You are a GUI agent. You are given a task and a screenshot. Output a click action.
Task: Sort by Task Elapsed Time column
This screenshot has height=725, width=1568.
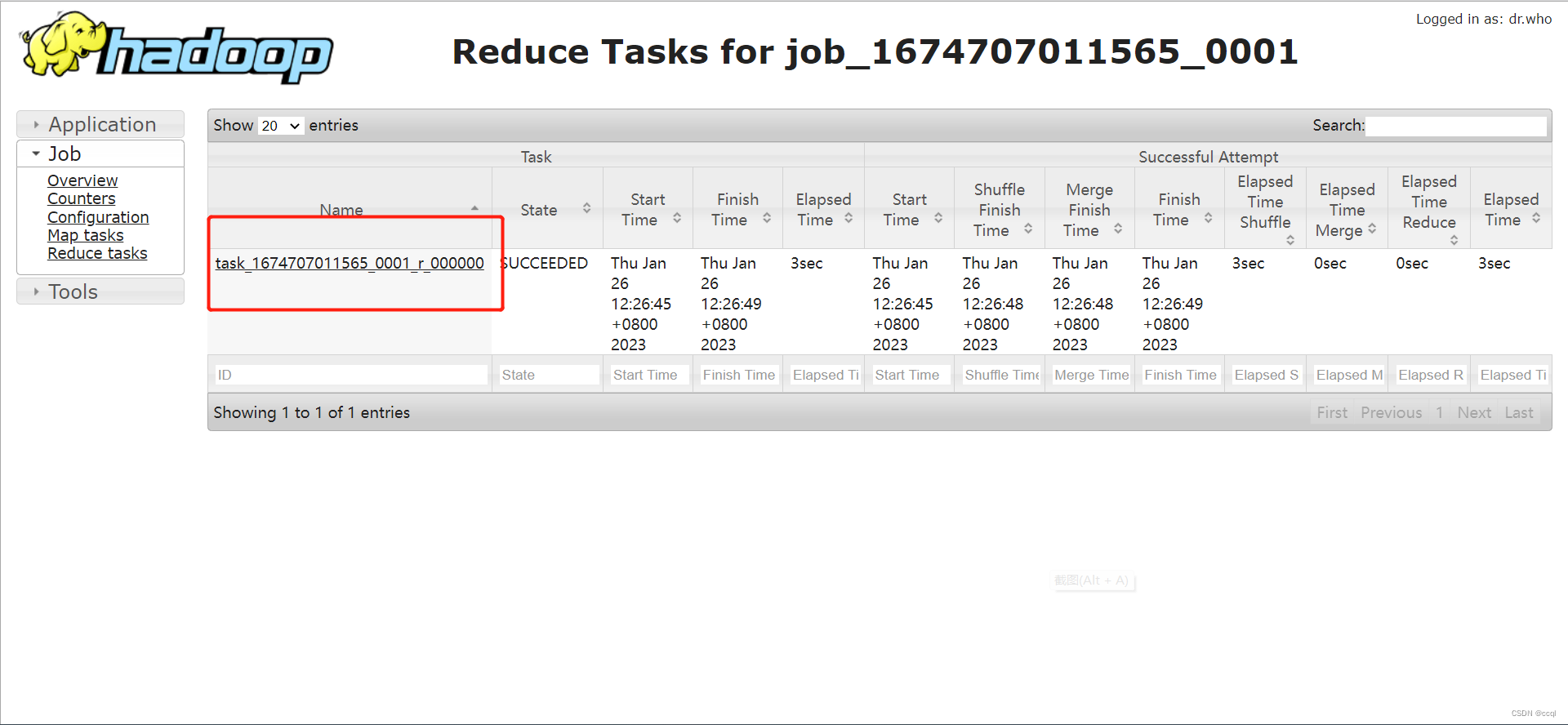(x=823, y=209)
